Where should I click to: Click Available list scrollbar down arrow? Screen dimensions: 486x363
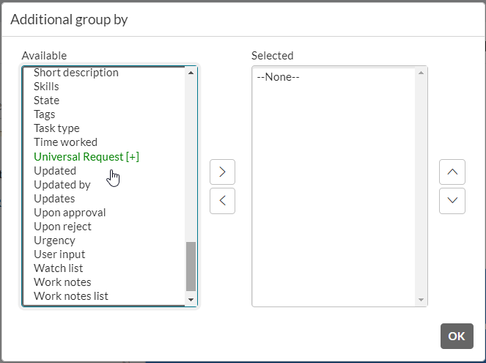pyautogui.click(x=191, y=299)
